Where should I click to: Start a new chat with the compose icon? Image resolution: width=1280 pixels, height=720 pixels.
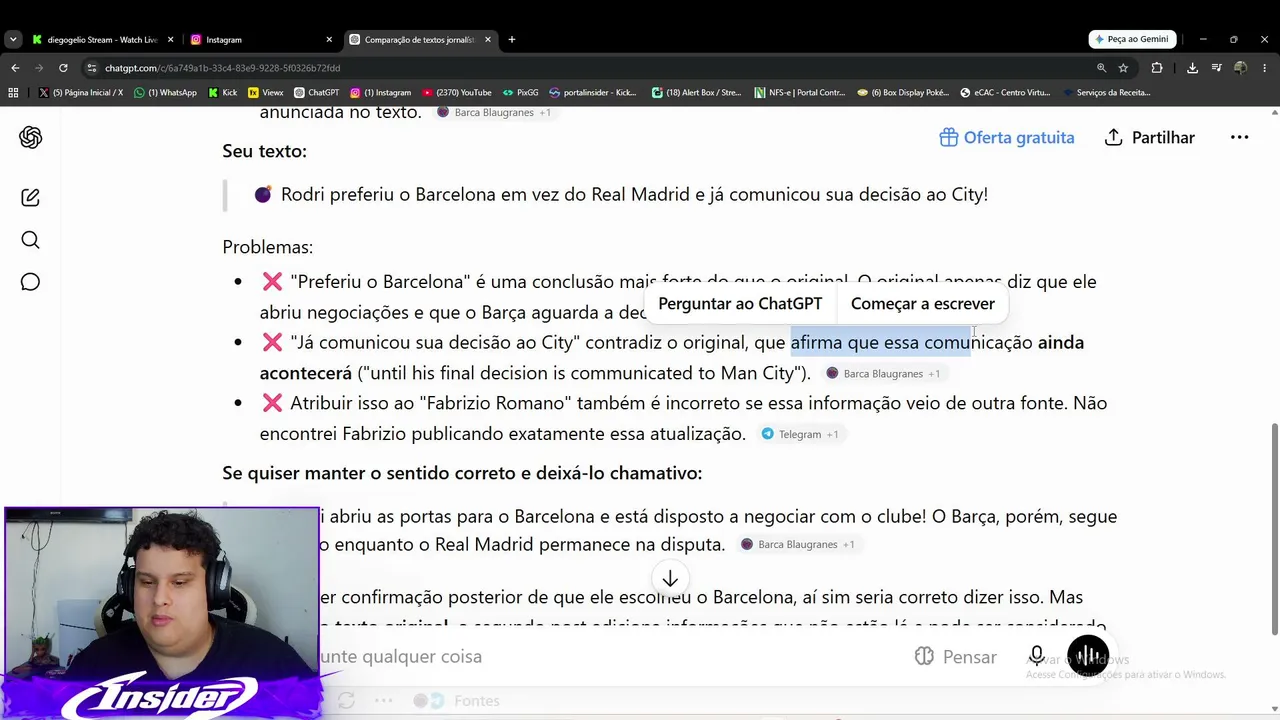[x=31, y=198]
